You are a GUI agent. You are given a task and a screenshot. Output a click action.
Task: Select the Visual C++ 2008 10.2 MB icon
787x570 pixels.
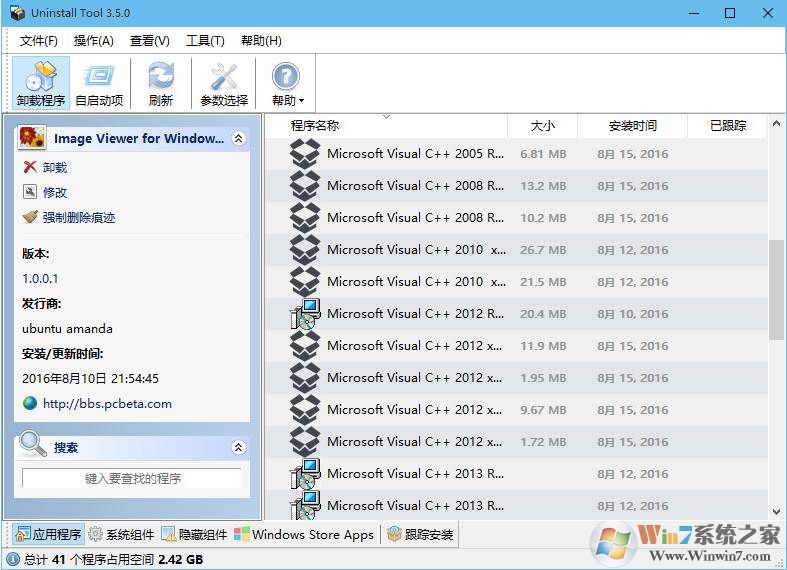305,218
